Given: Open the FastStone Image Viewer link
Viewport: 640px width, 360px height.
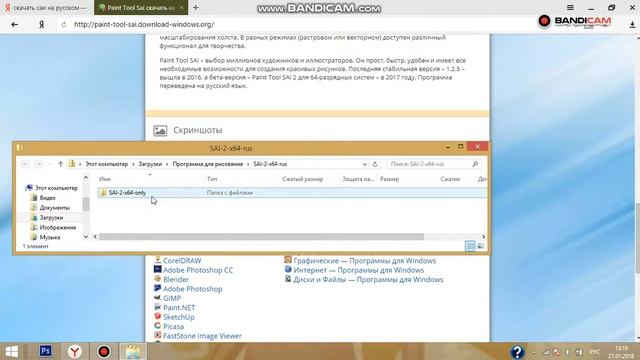Looking at the screenshot, I should [202, 336].
